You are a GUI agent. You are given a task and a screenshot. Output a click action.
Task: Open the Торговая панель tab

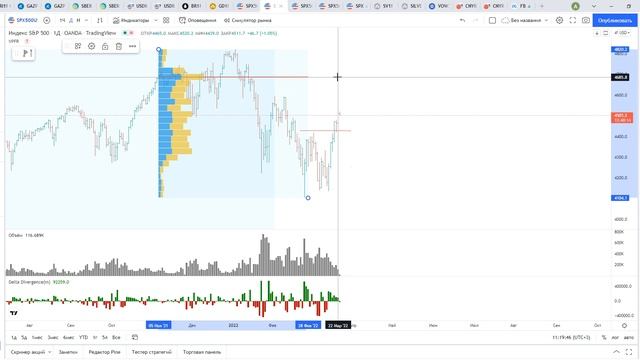click(202, 352)
